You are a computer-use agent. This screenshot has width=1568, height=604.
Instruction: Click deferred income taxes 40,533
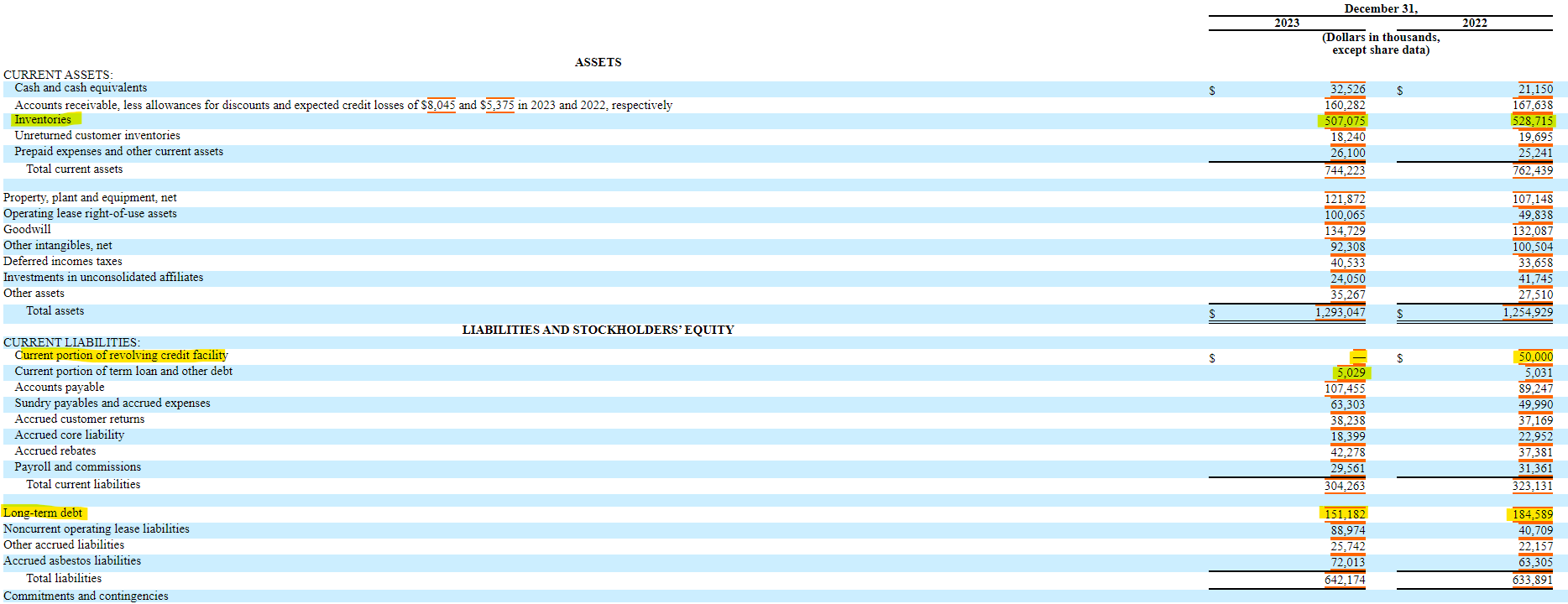tap(1347, 263)
